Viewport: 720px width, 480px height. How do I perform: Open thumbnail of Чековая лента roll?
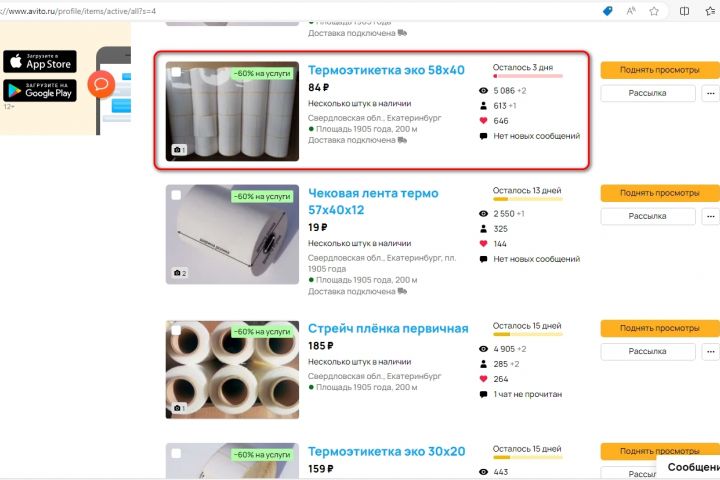(x=232, y=234)
